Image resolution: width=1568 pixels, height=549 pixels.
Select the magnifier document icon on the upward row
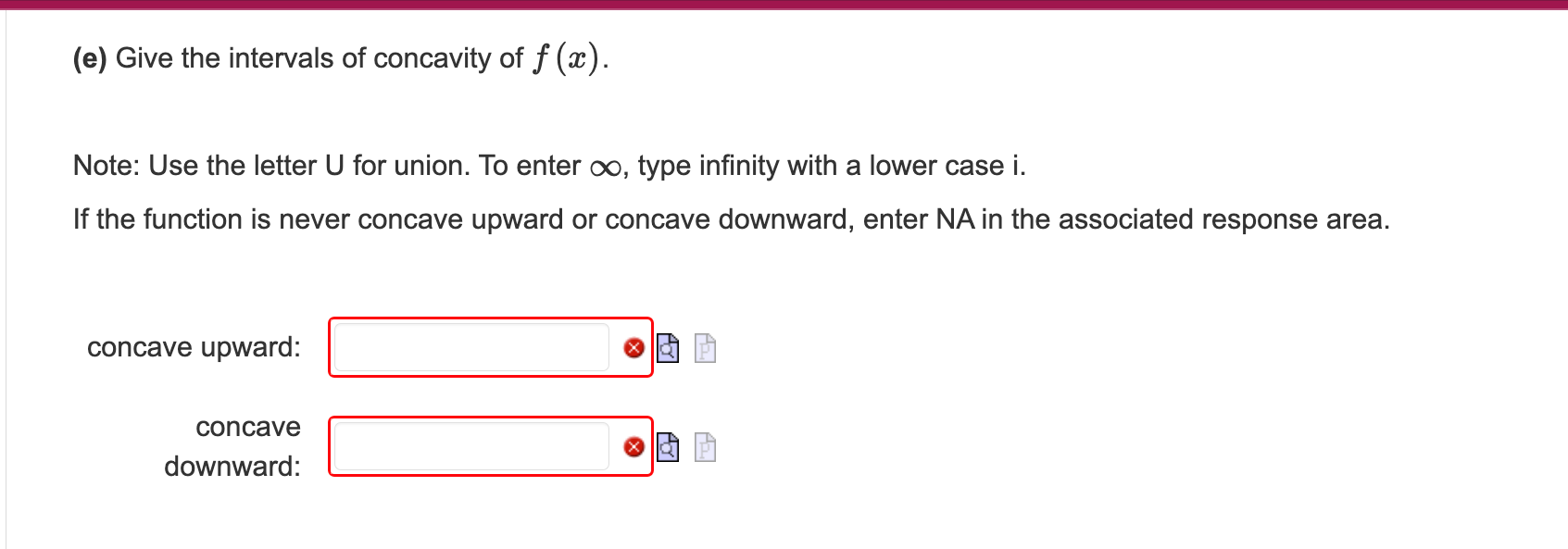669,349
